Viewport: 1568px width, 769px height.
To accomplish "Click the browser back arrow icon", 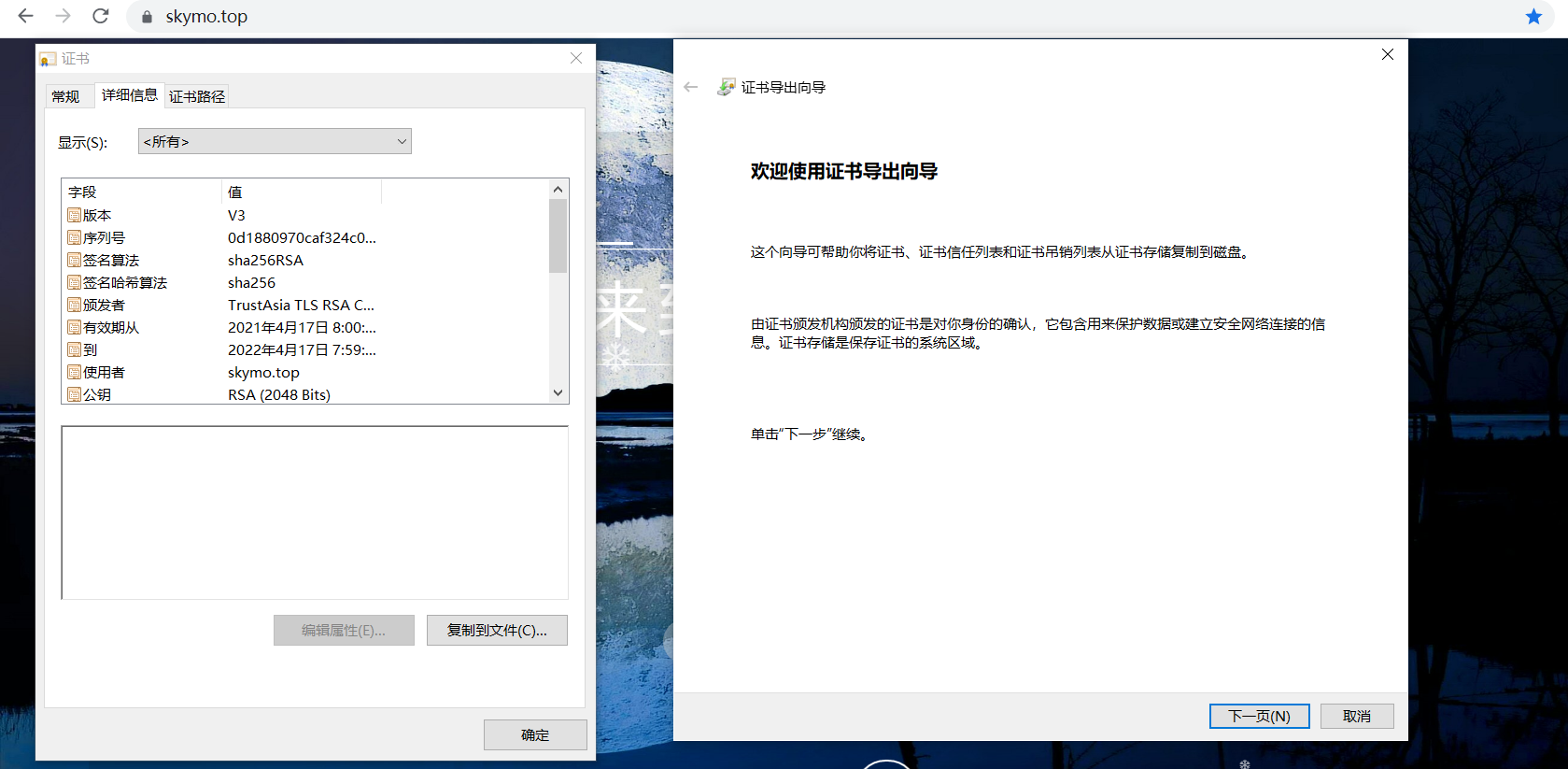I will 25,16.
